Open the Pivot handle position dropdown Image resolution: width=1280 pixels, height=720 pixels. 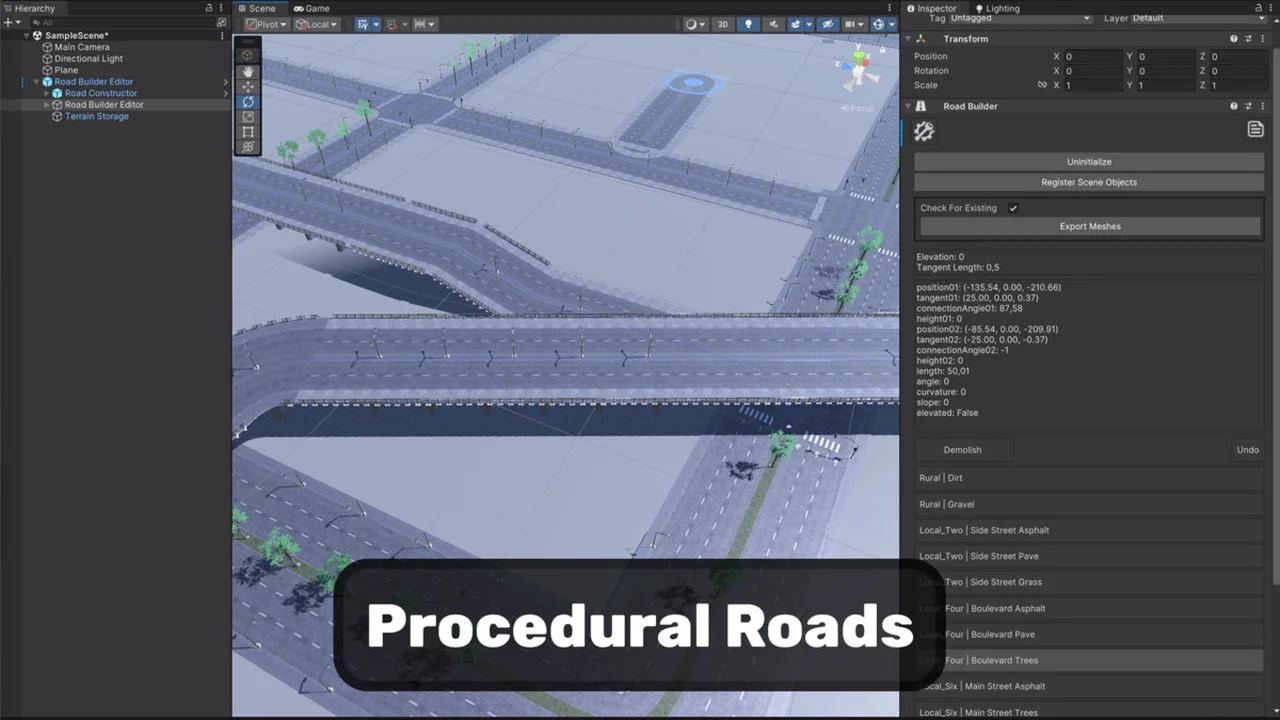point(266,24)
